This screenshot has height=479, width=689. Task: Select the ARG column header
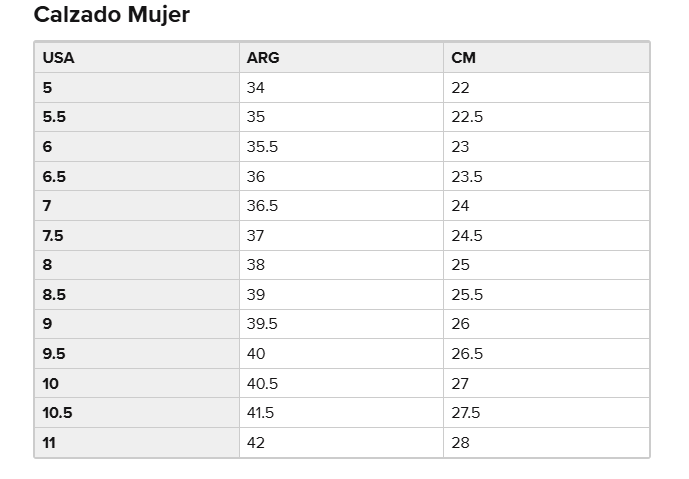[x=263, y=58]
